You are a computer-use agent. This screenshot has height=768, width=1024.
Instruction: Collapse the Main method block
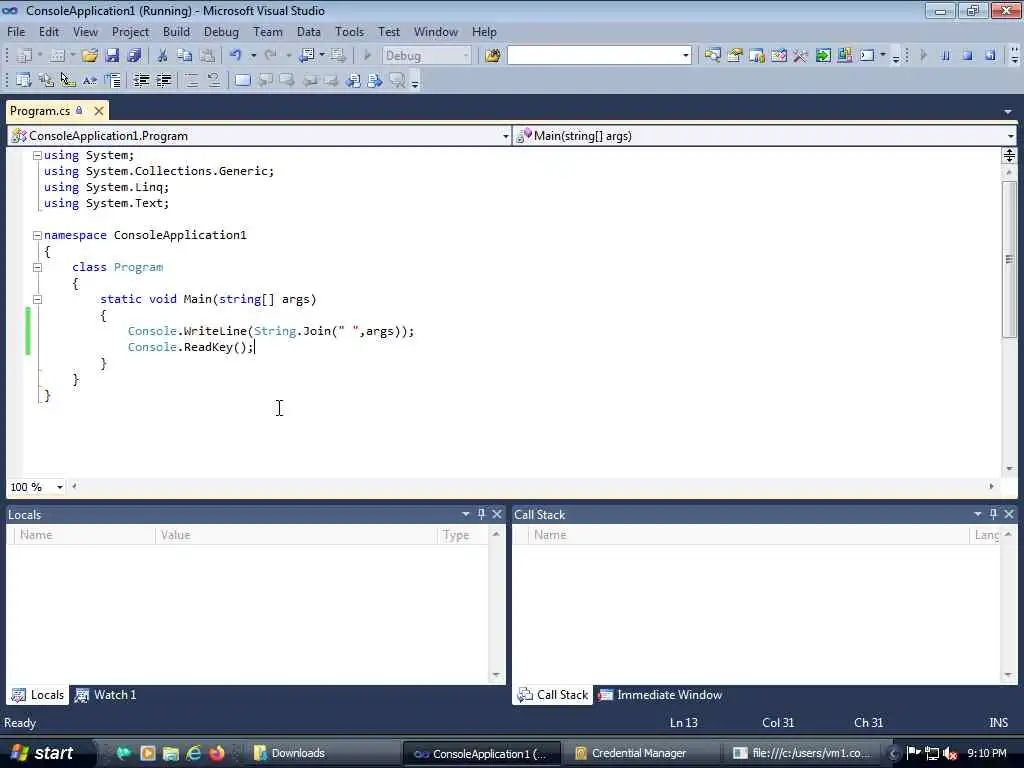point(37,299)
